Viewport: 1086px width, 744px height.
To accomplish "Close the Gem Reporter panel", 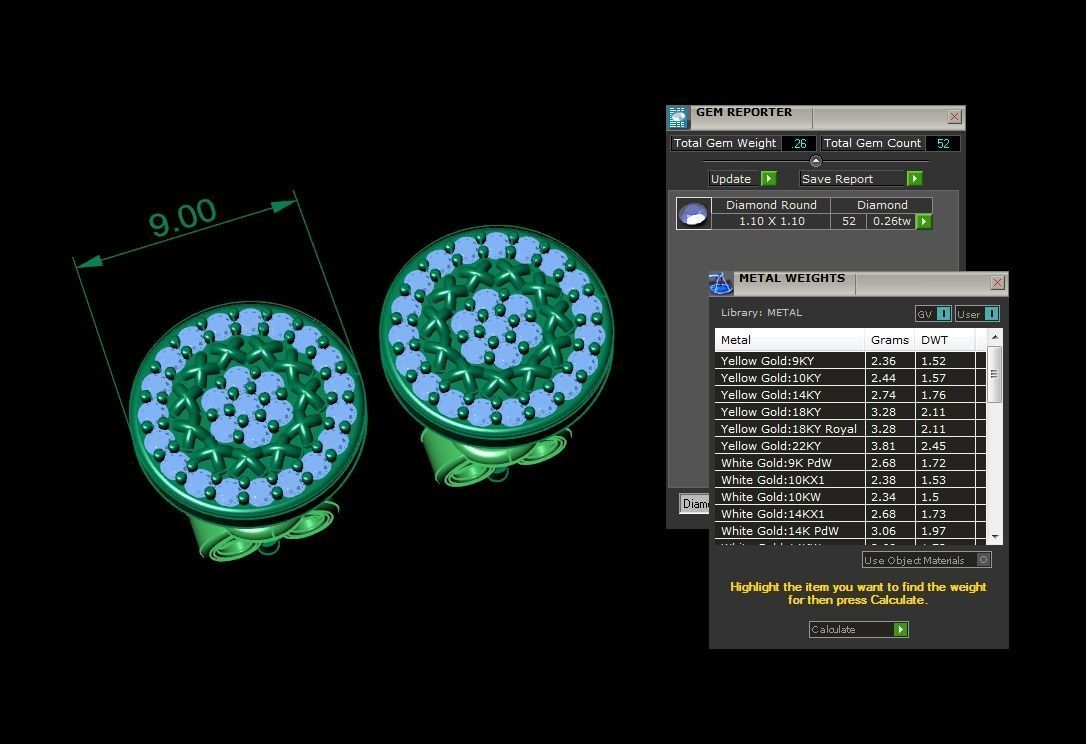I will click(954, 116).
